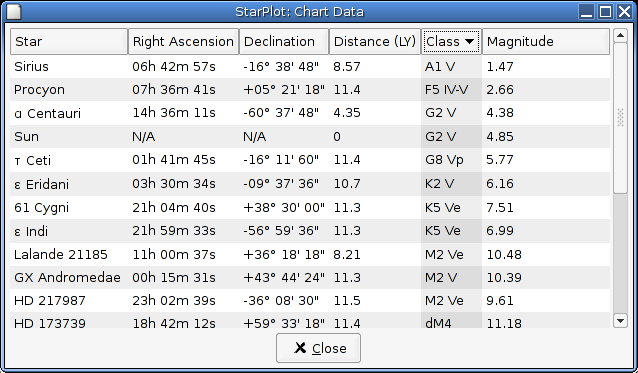Click Procyon declination +05° 21' 18"
Image resolution: width=638 pixels, height=373 pixels.
tap(284, 89)
